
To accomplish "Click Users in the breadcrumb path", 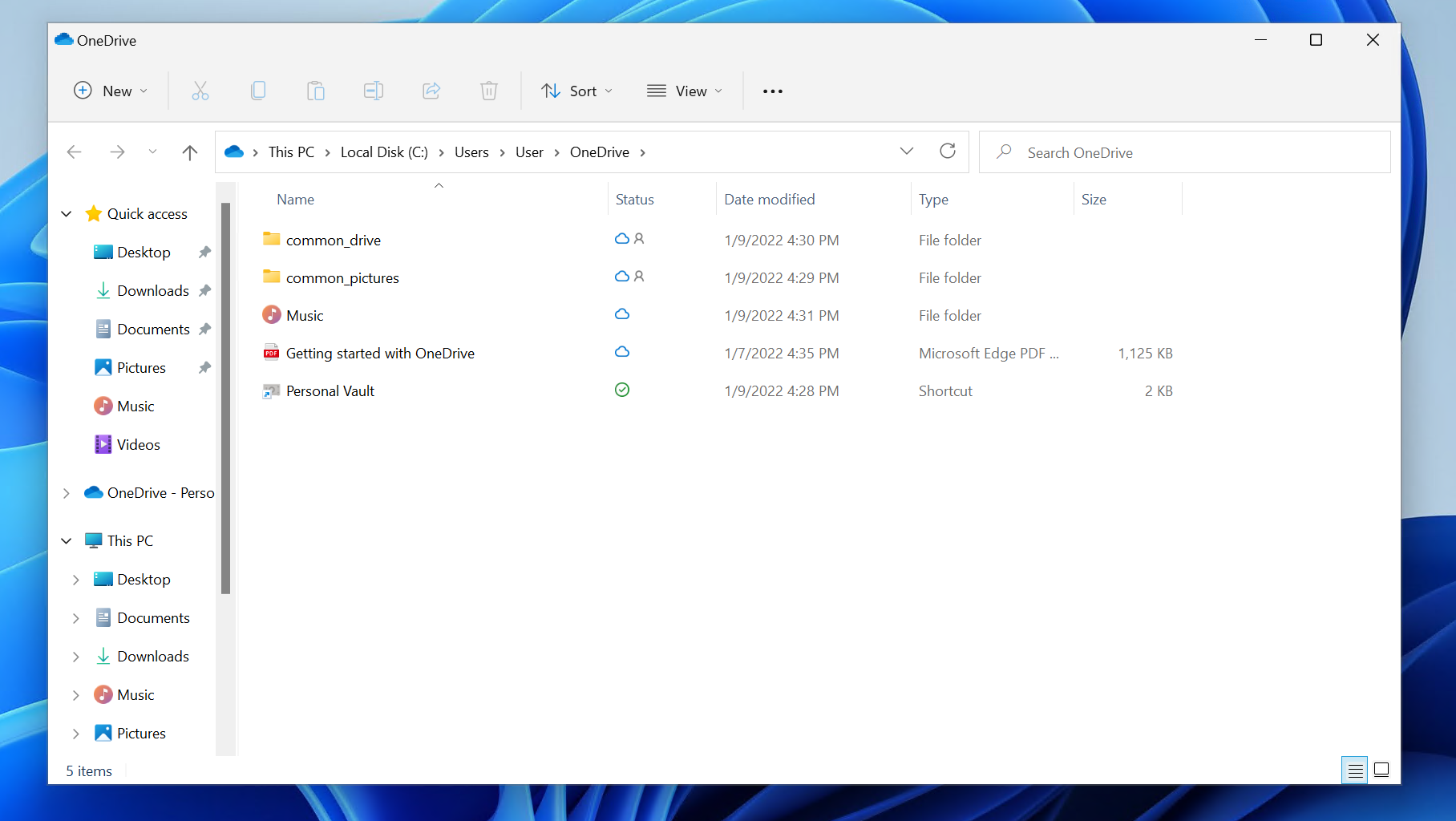I will [x=471, y=152].
